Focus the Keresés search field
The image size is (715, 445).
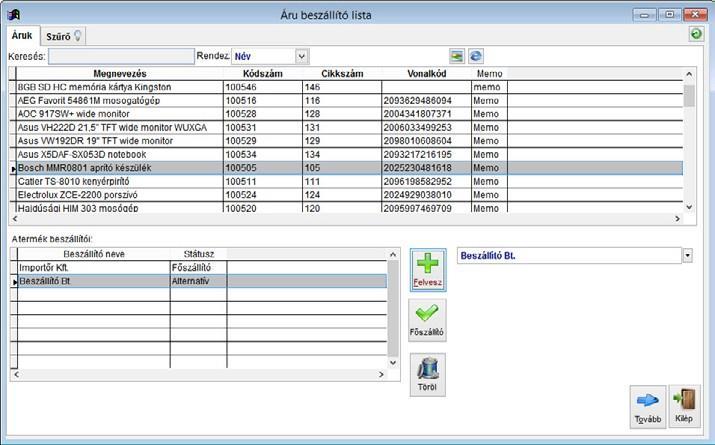click(x=121, y=57)
